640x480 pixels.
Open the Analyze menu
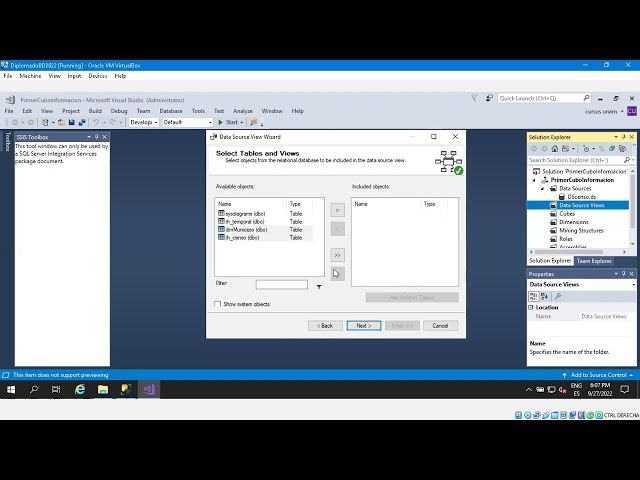(242, 111)
